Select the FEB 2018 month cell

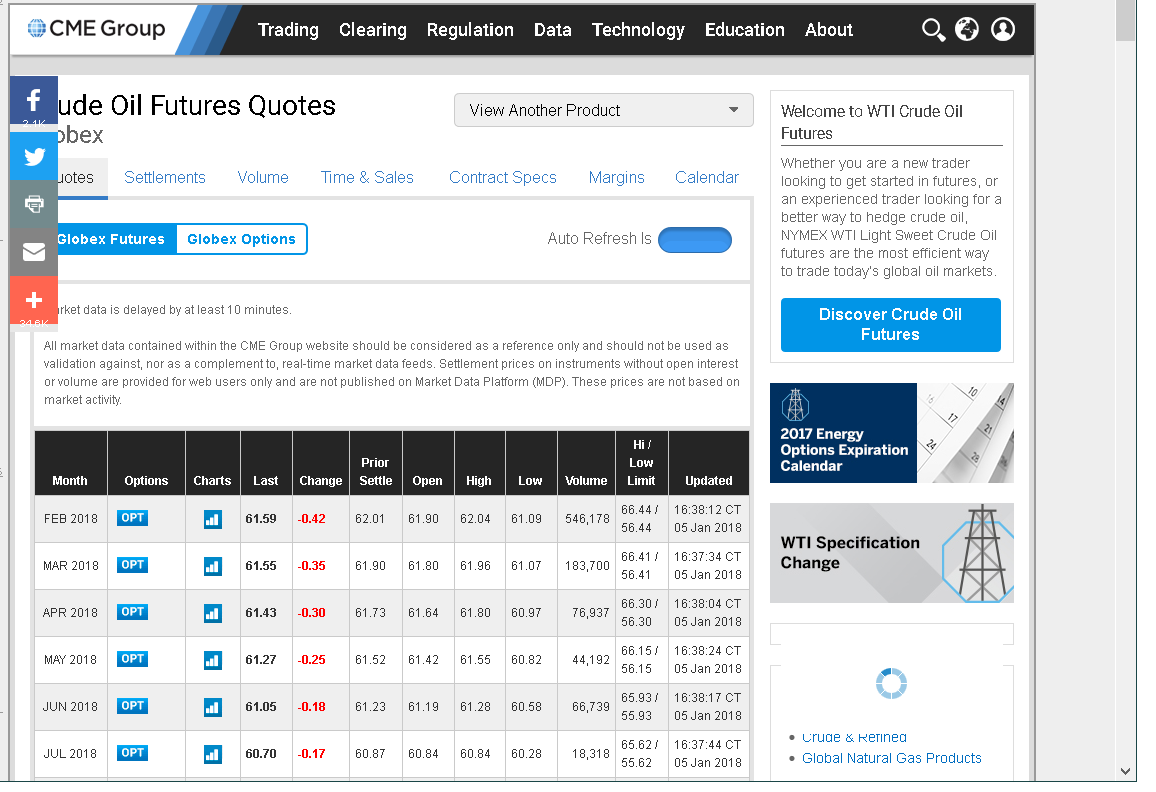tap(71, 518)
